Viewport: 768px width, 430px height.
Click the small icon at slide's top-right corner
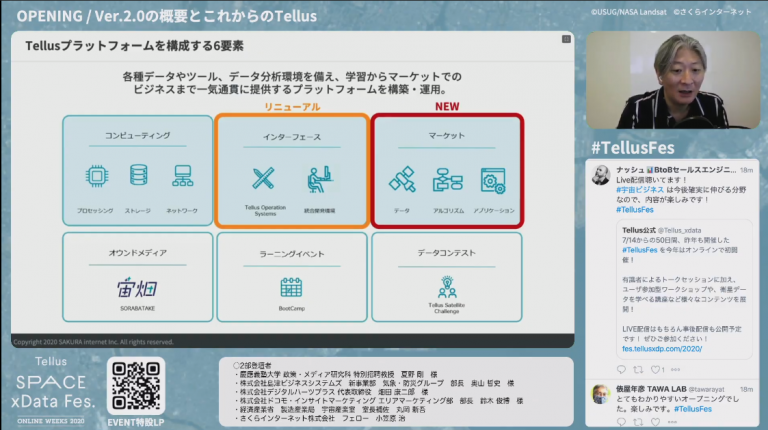pos(566,39)
